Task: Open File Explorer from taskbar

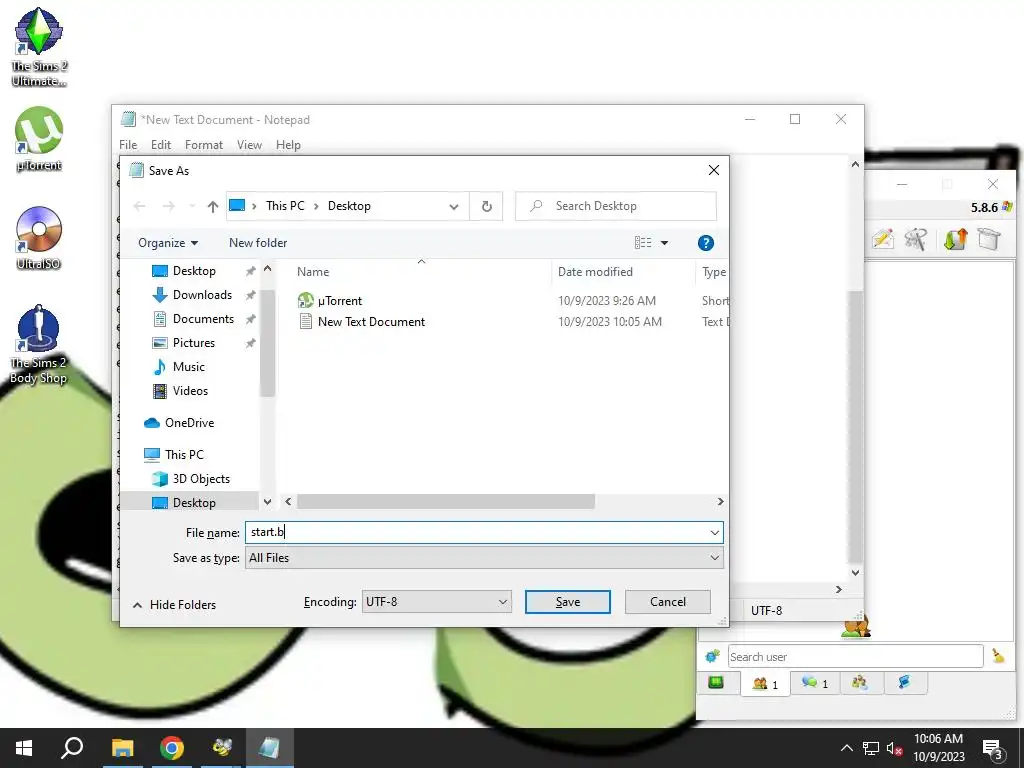Action: tap(122, 748)
